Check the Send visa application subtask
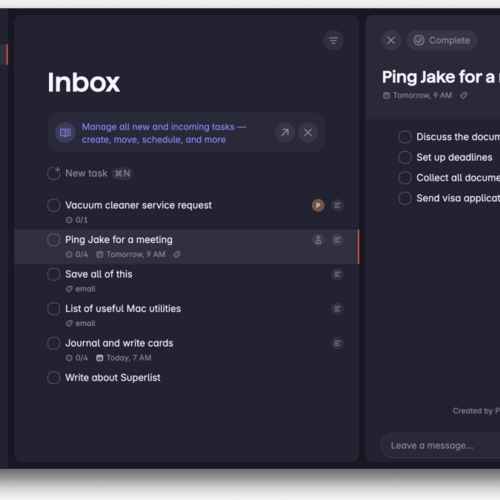 (x=405, y=198)
